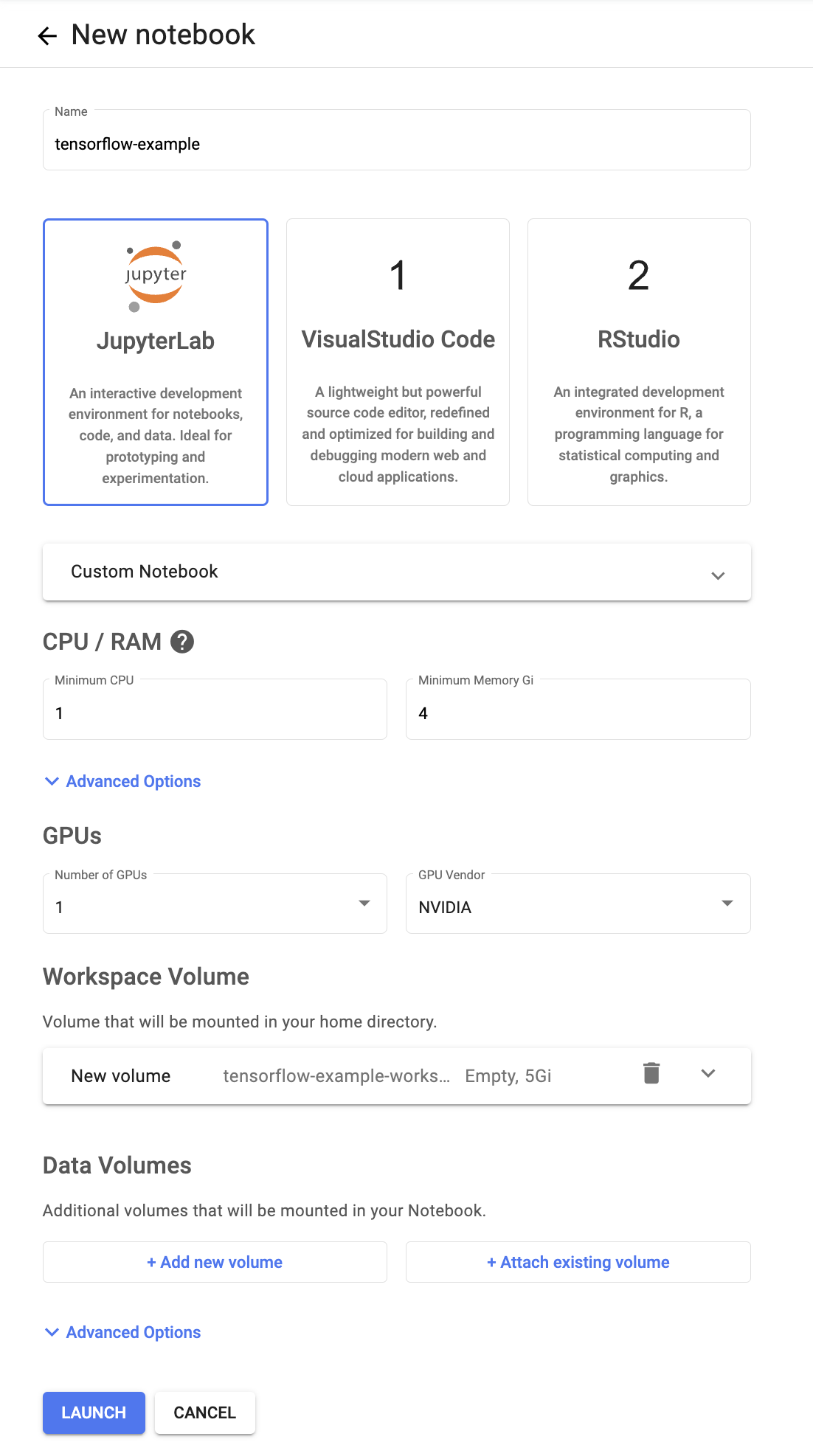Viewport: 813px width, 1456px height.
Task: Launch the notebook
Action: pos(94,1412)
